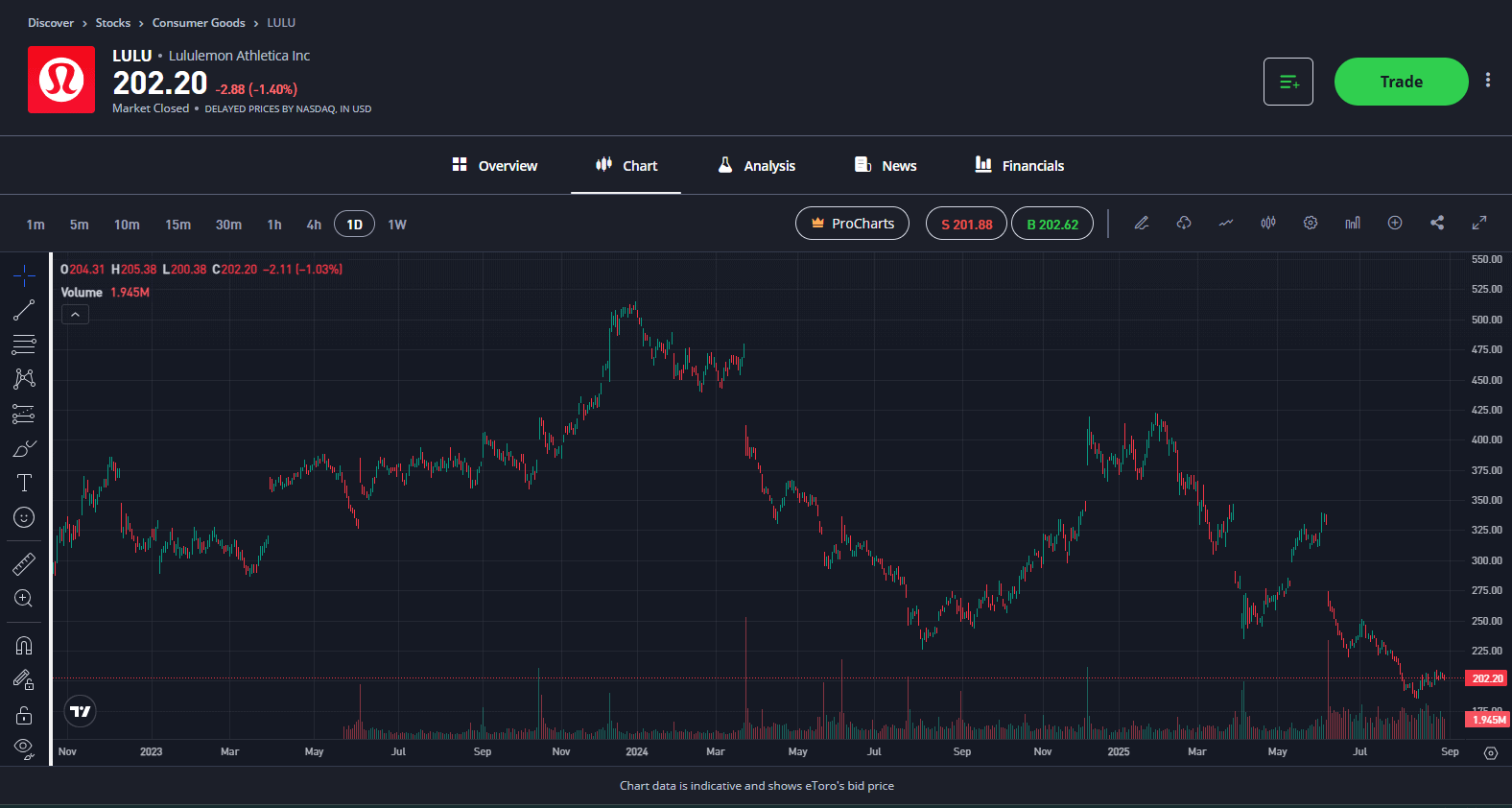Image resolution: width=1512 pixels, height=808 pixels.
Task: Toggle hide all drawings eye icon
Action: click(x=24, y=747)
